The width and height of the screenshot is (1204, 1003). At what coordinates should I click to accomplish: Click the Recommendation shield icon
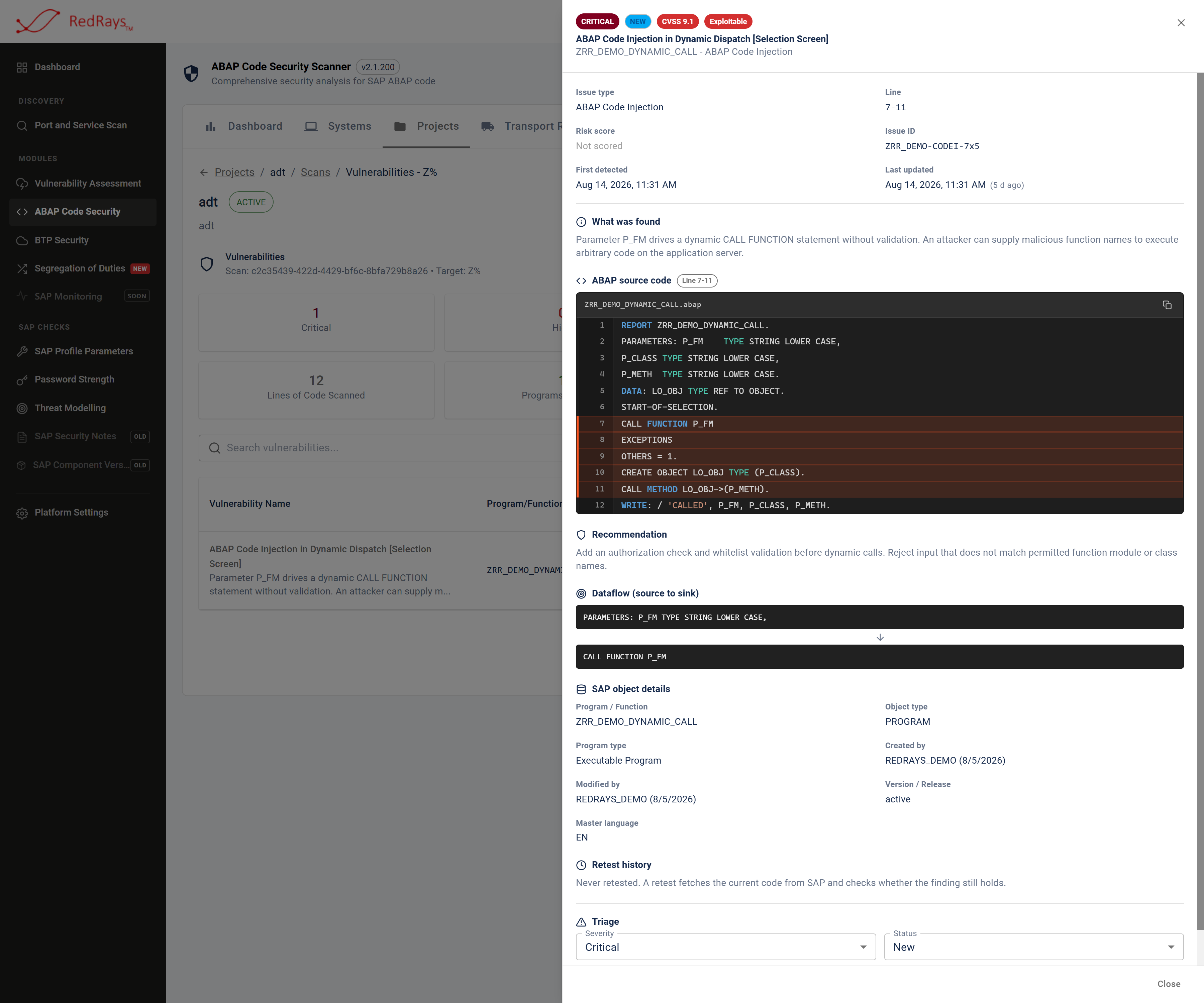tap(581, 535)
